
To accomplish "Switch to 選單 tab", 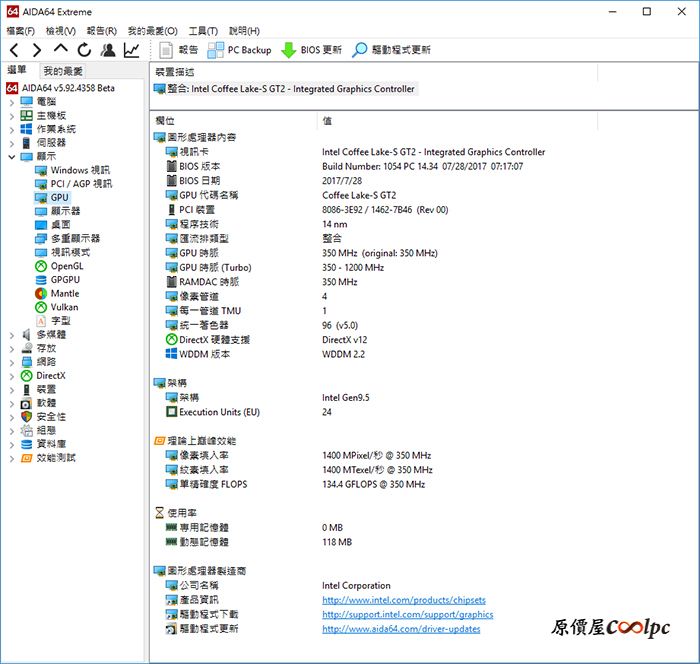I will 17,70.
